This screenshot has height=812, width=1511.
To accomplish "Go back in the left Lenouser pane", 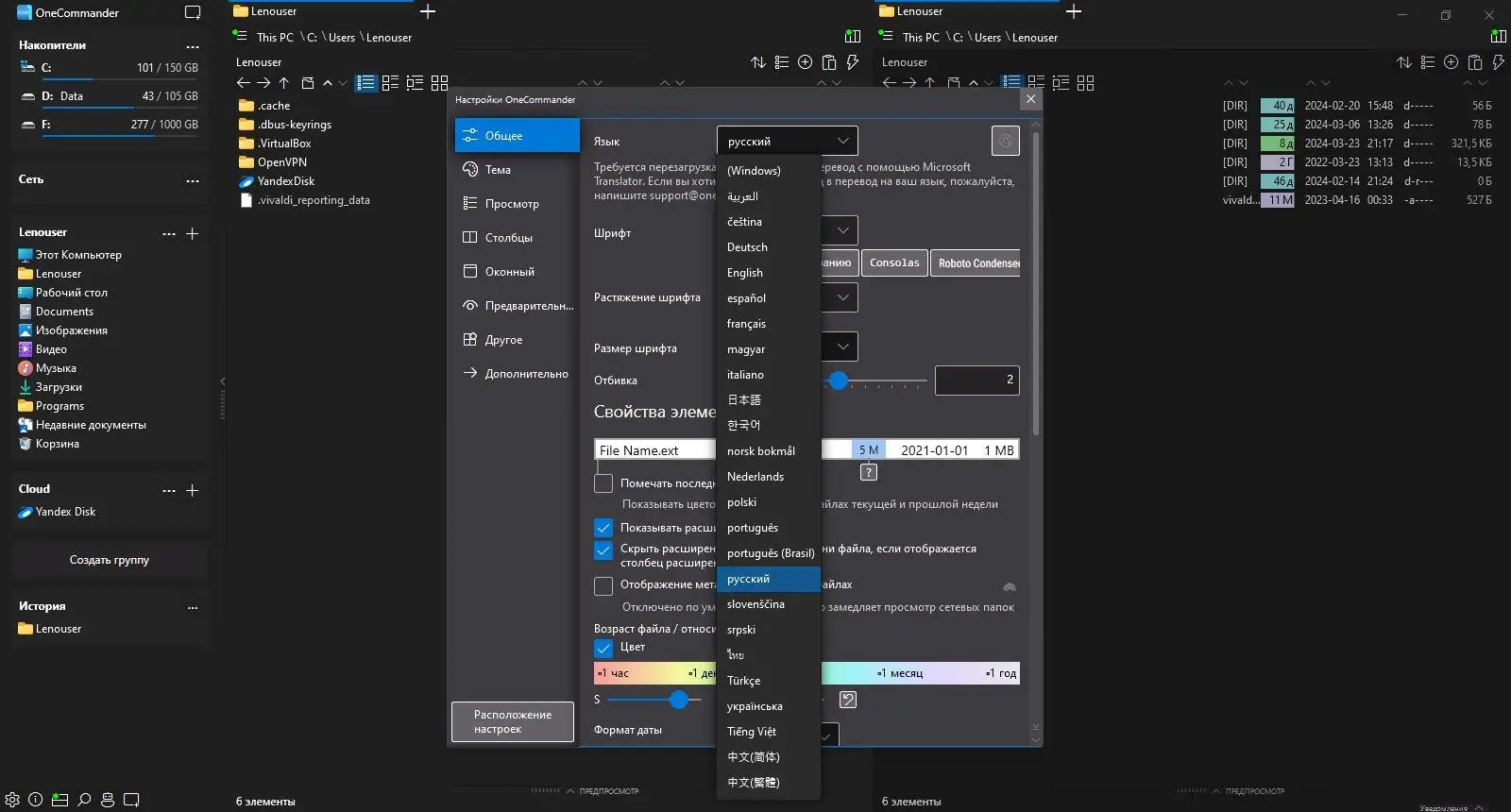I will tap(243, 83).
